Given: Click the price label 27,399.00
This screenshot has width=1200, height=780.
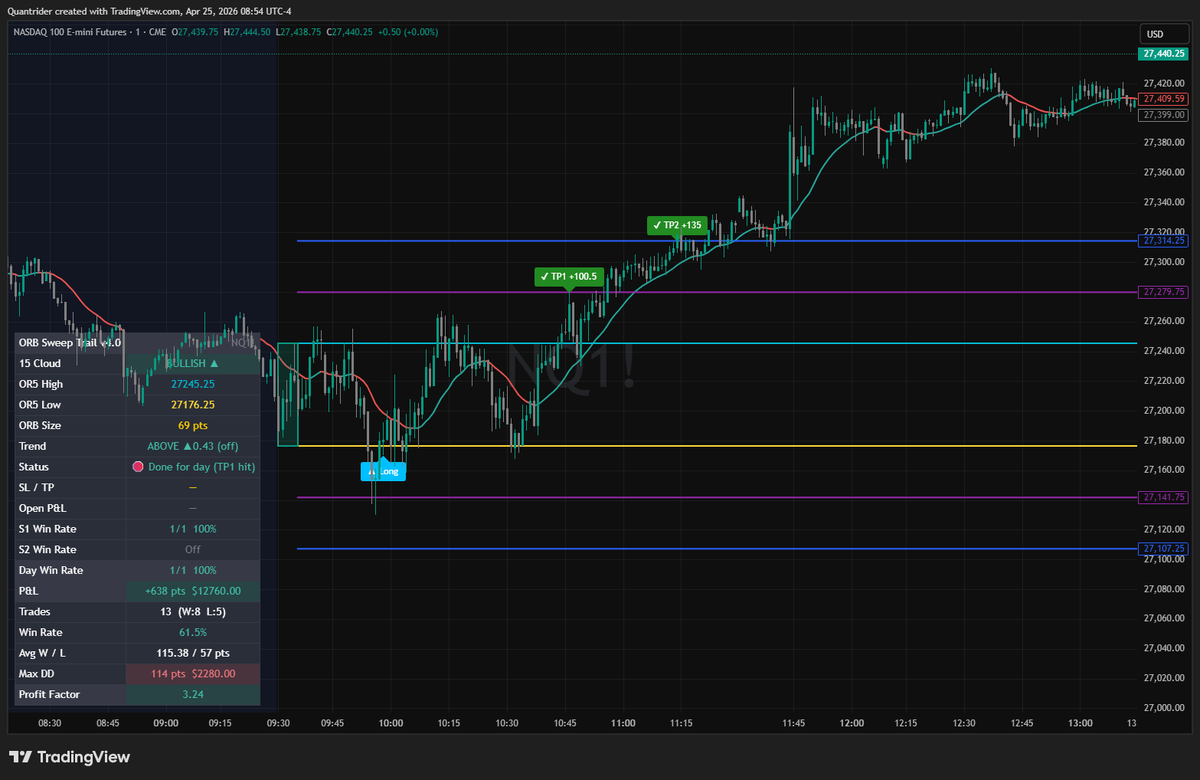Looking at the screenshot, I should tap(1164, 115).
